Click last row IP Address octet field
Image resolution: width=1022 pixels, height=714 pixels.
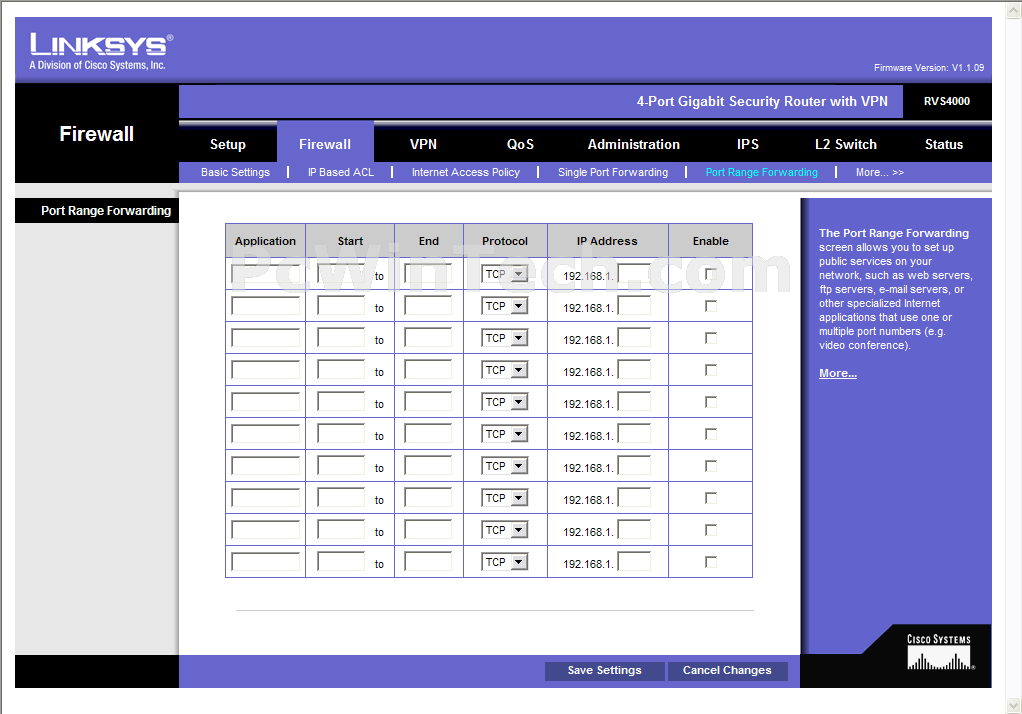click(x=634, y=561)
